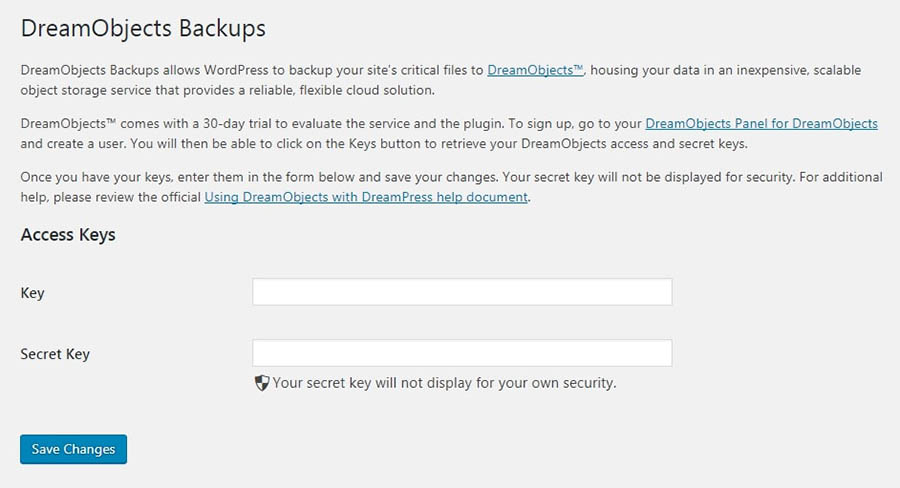Click the Secret Key field label
The height and width of the screenshot is (488, 900).
(x=55, y=354)
